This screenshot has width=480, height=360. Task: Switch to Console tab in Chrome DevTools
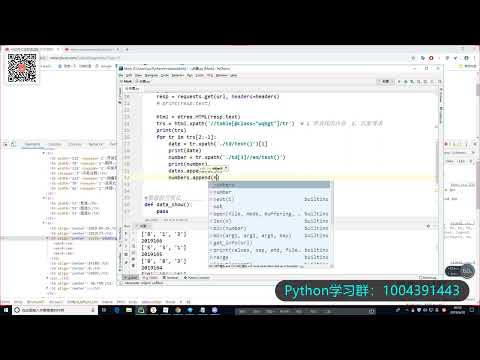click(55, 144)
